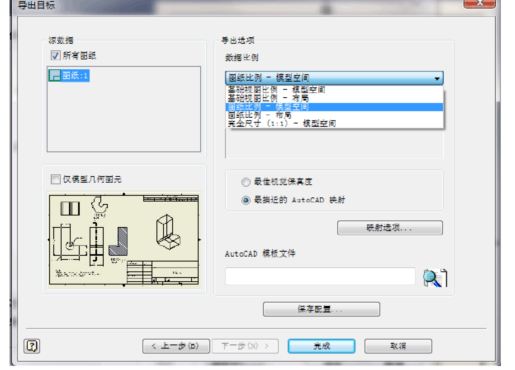Enable the 仅模型几何图元 checkbox
515x370 pixels.
coord(55,179)
